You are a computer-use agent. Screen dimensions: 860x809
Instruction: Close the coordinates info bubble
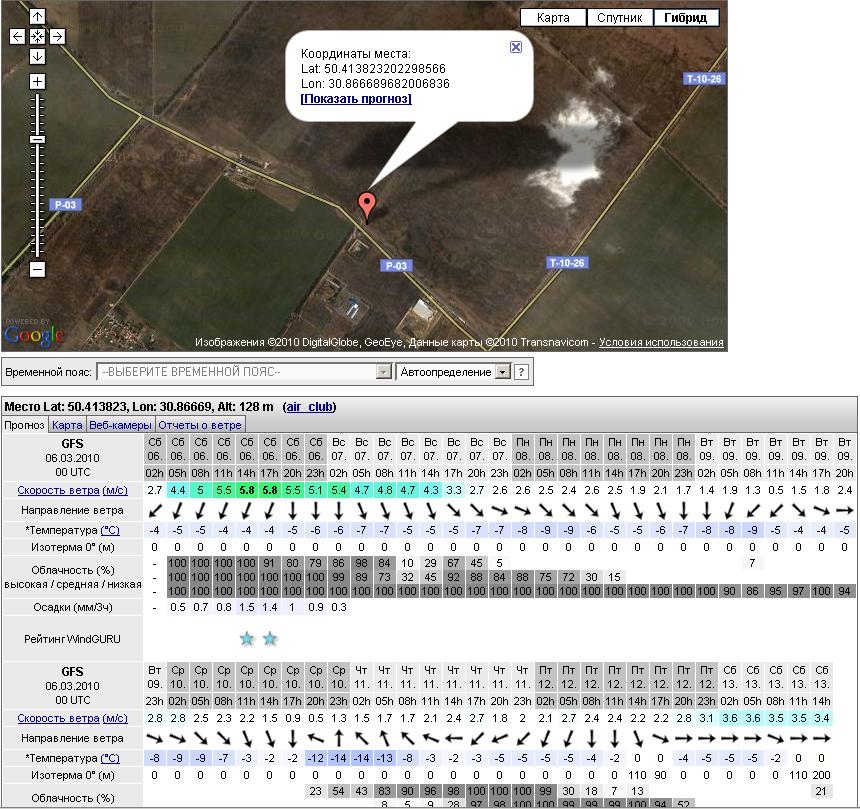coord(515,47)
